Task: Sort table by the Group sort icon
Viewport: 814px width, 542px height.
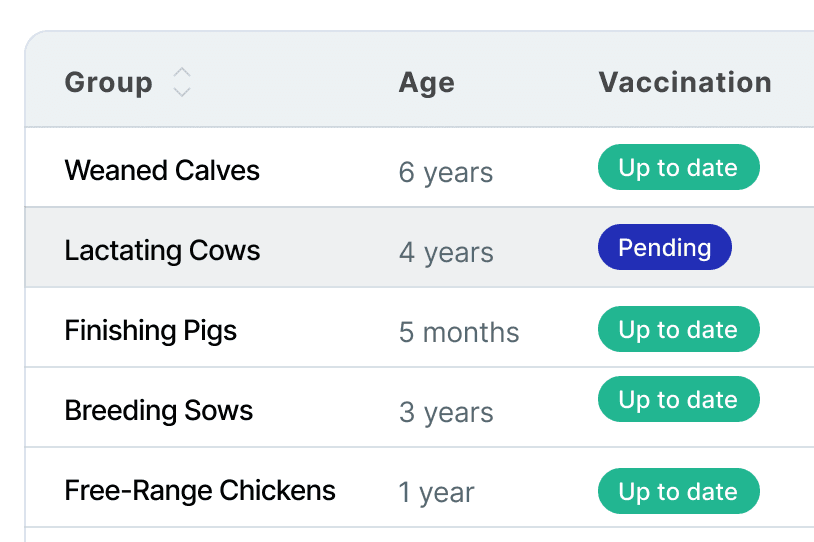Action: pos(182,82)
